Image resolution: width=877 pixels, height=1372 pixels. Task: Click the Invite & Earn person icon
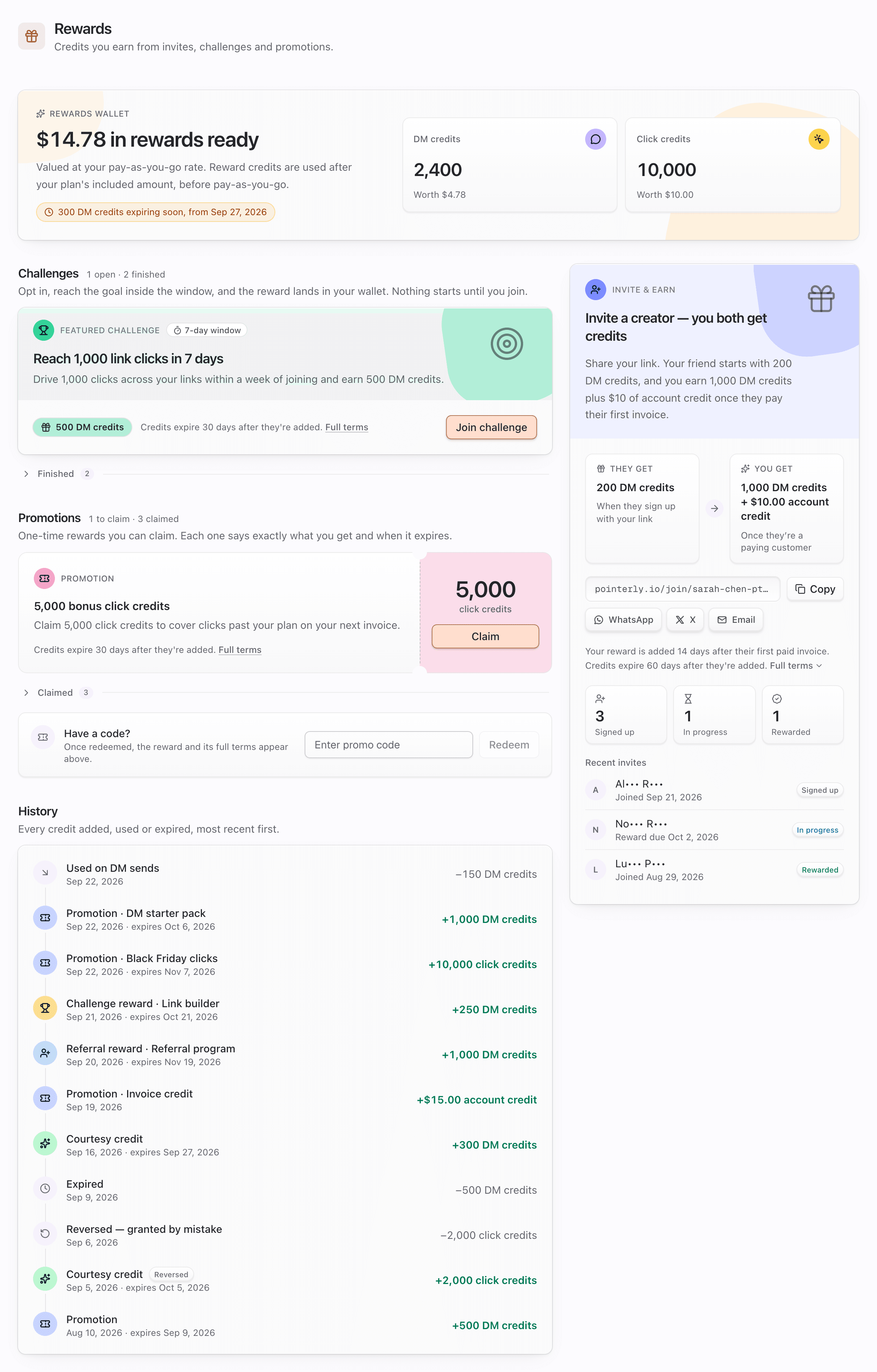(595, 290)
